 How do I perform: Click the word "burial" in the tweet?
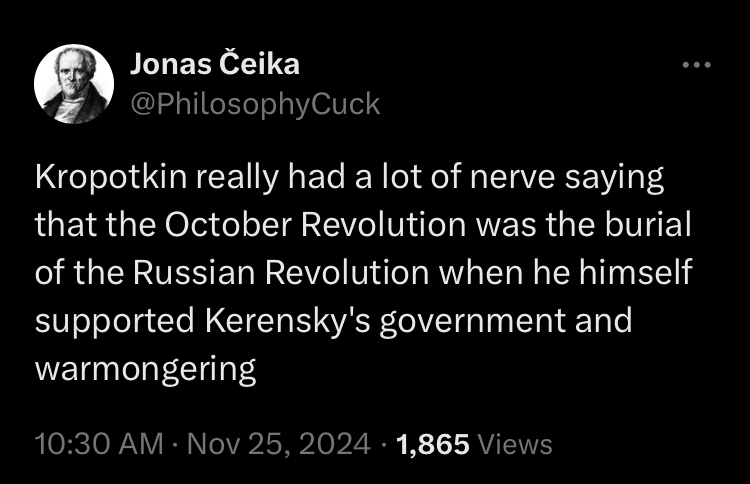point(648,224)
